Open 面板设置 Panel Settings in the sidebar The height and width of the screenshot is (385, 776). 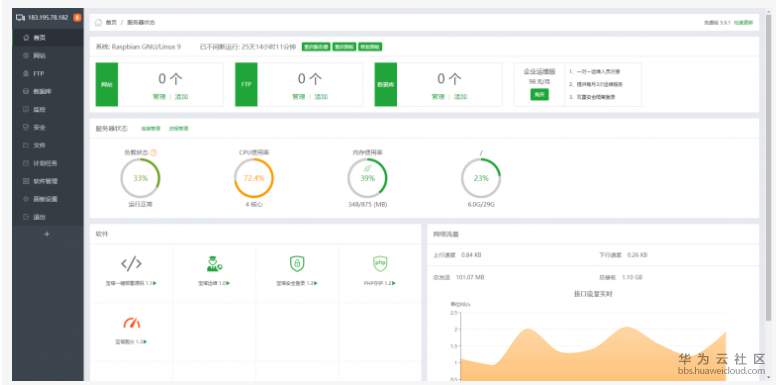48,199
